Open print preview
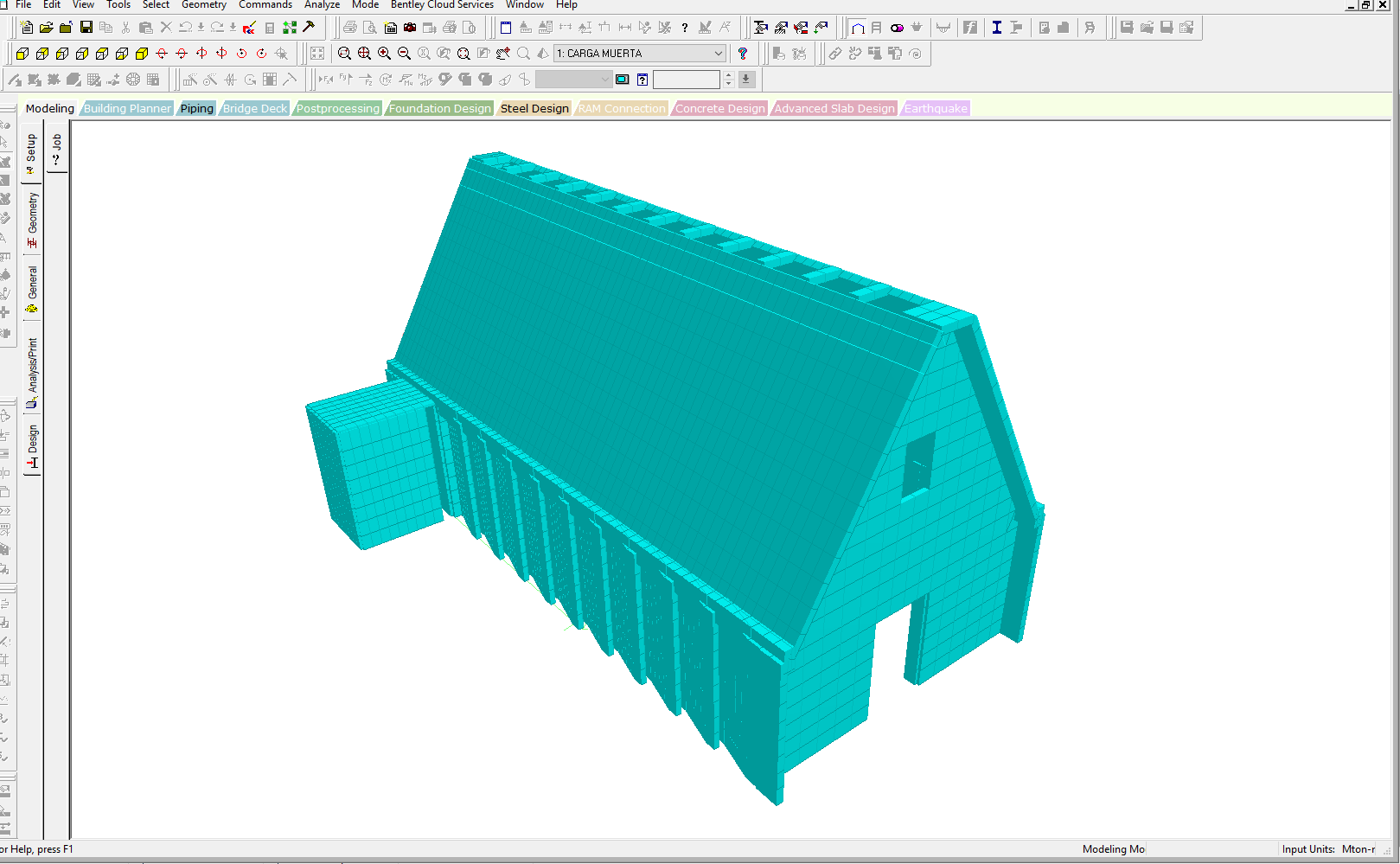The width and height of the screenshot is (1400, 864). [x=369, y=28]
